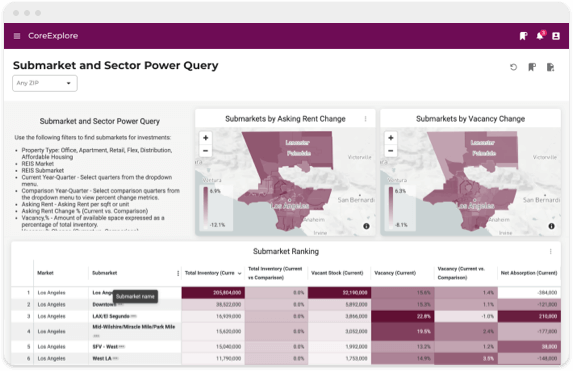
Task: Click the export document icon under header
Action: (x=550, y=67)
